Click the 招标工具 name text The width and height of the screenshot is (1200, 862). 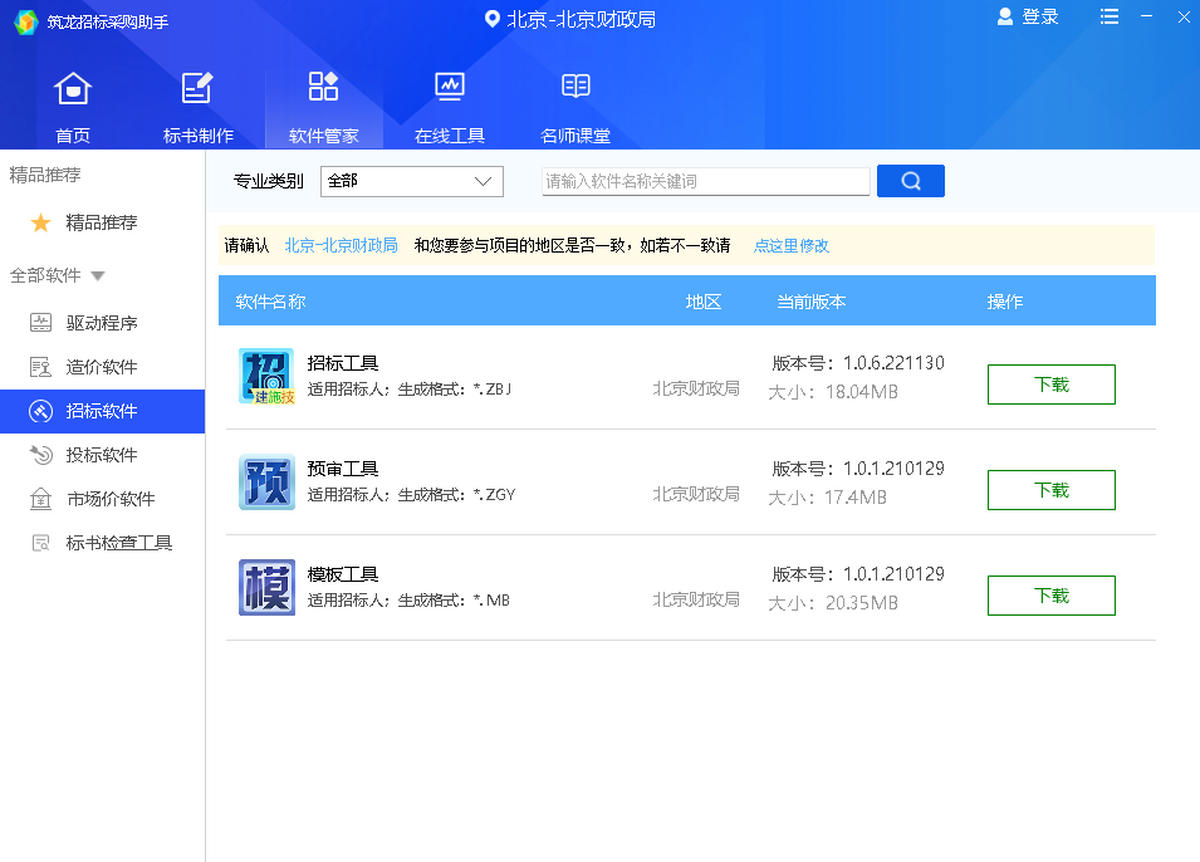[343, 363]
